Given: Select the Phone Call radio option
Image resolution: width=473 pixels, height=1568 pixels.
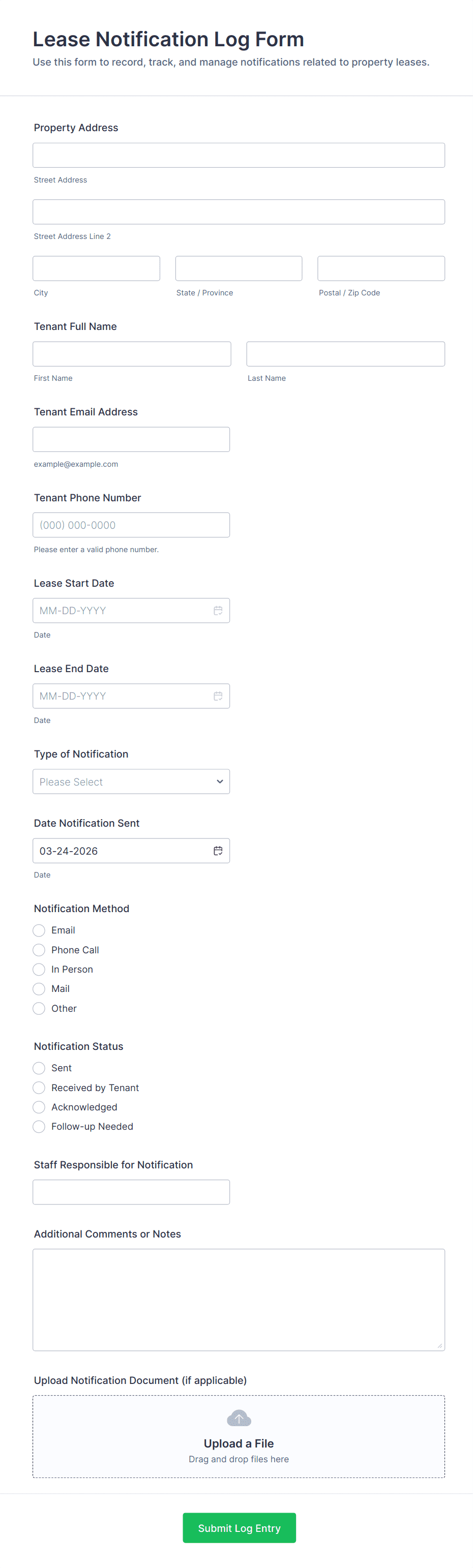Looking at the screenshot, I should point(39,950).
